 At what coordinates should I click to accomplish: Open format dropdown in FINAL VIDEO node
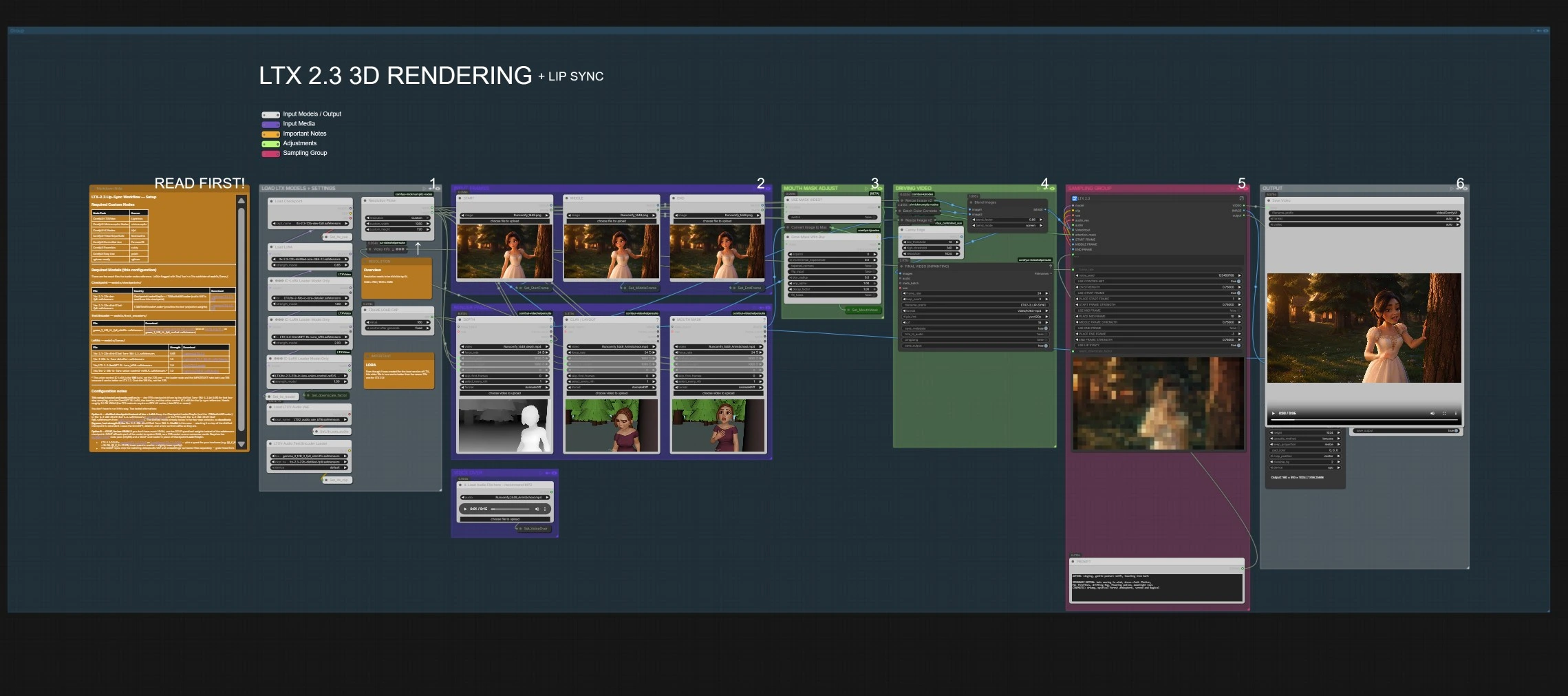click(976, 311)
